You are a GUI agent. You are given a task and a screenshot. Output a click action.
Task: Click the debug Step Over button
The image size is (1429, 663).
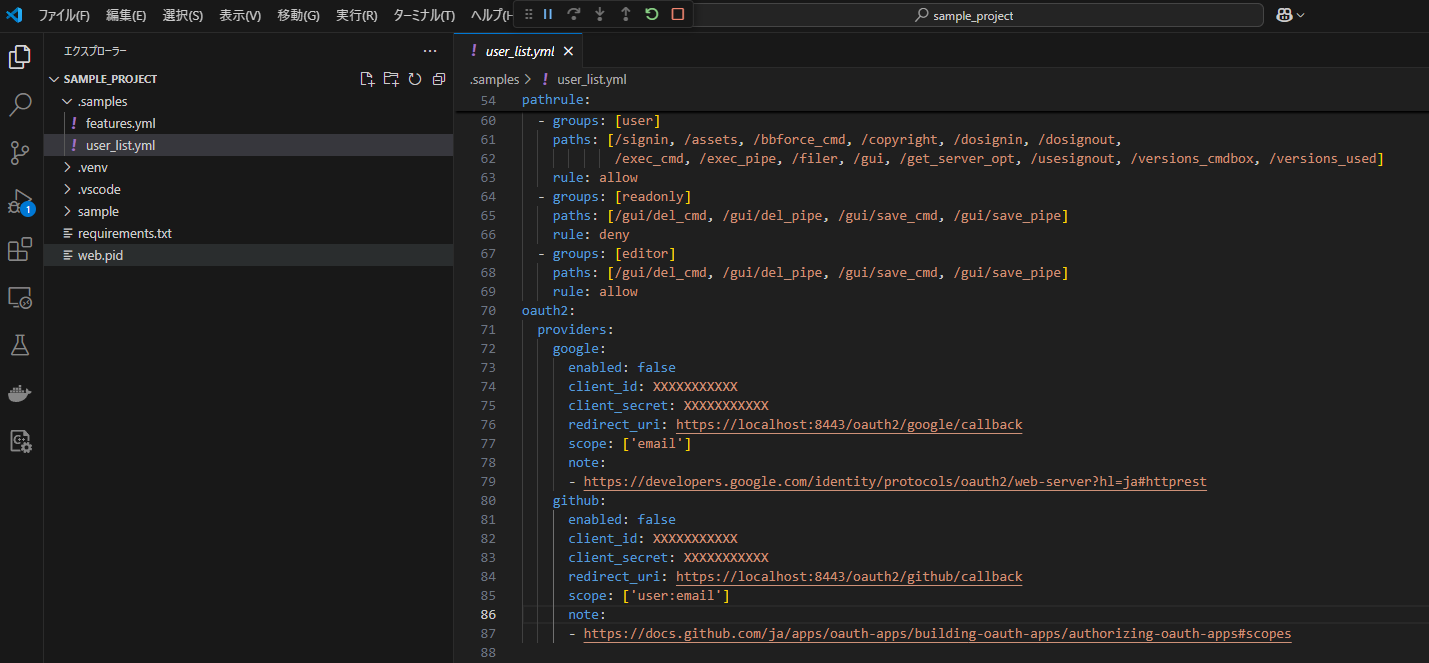point(574,14)
